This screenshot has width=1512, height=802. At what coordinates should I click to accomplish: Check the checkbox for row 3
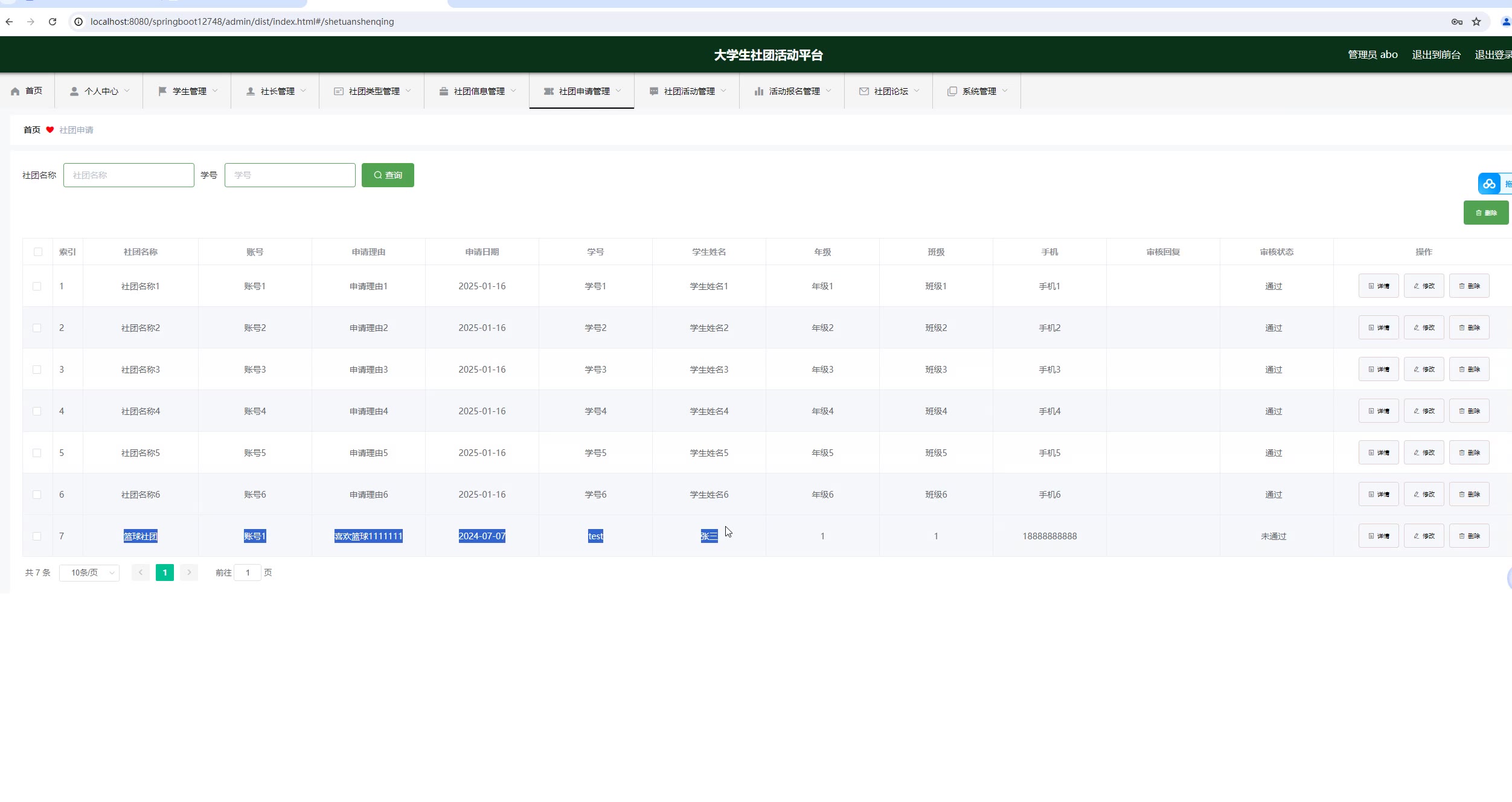[37, 370]
